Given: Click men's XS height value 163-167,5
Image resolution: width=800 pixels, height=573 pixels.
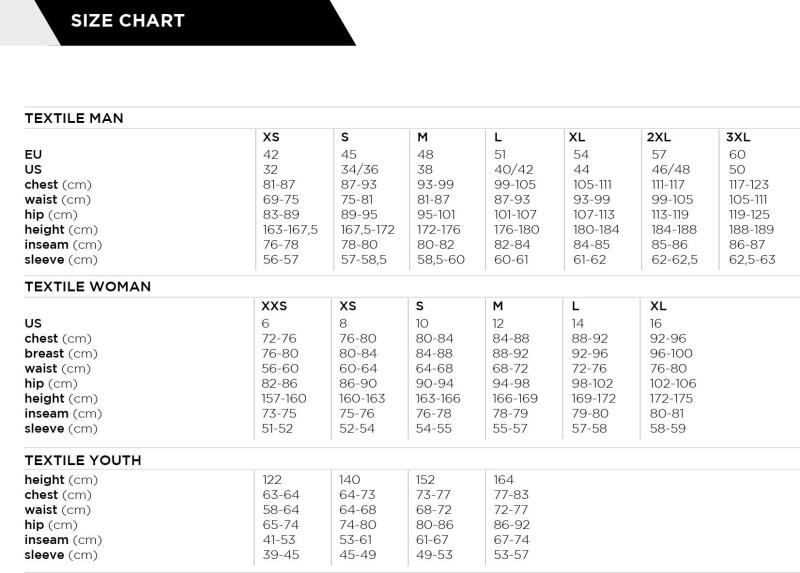Looking at the screenshot, I should pyautogui.click(x=290, y=230).
